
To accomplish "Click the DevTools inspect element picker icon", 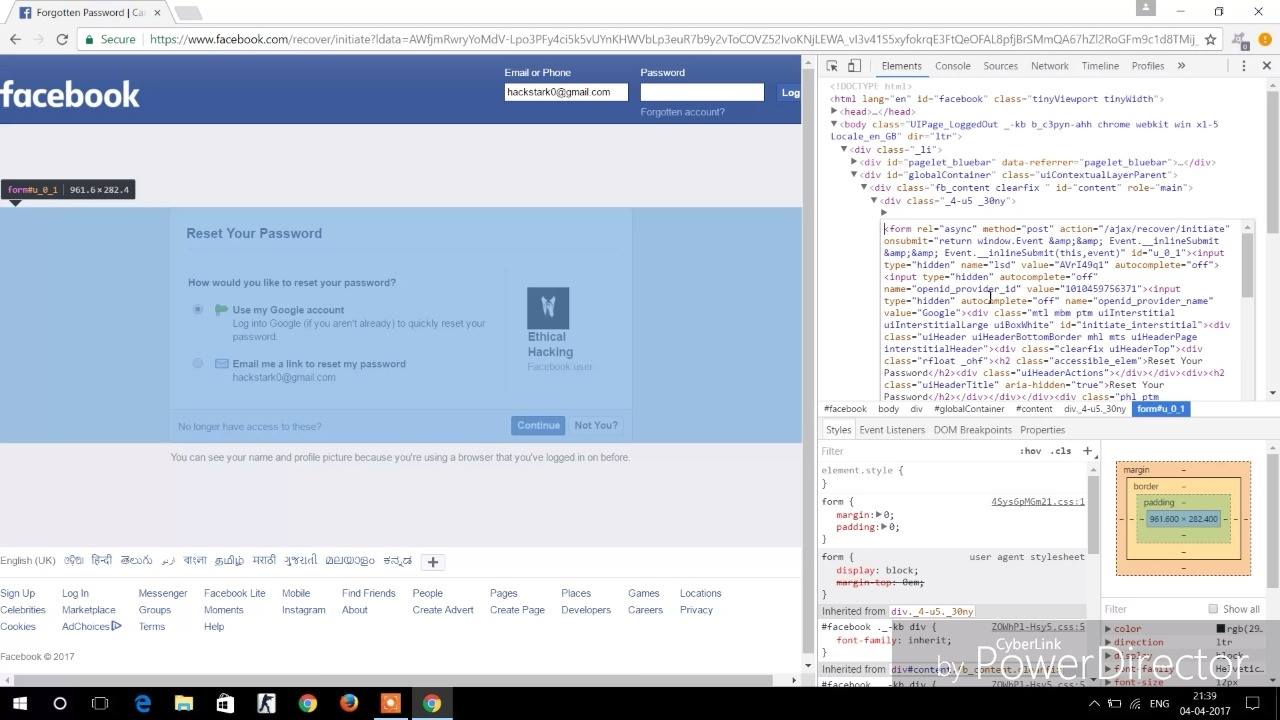I will [832, 66].
